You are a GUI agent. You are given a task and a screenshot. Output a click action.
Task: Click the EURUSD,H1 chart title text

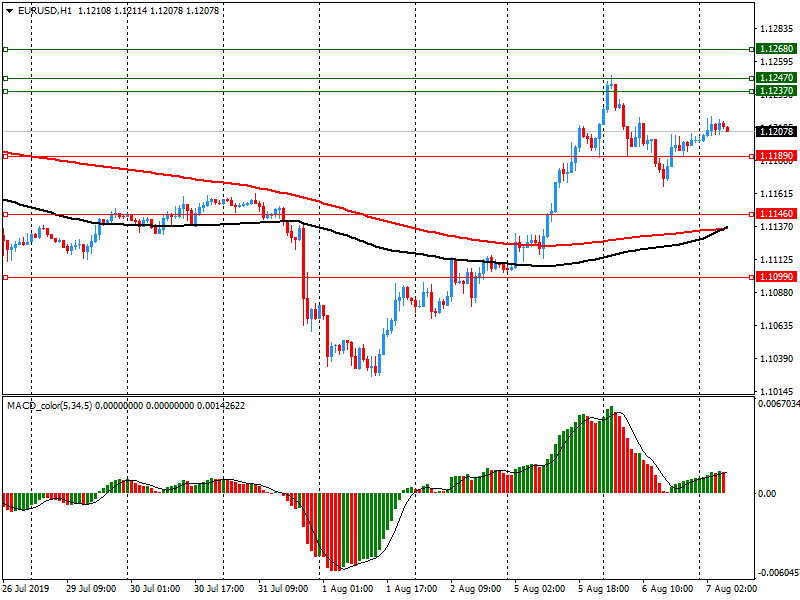tap(45, 11)
